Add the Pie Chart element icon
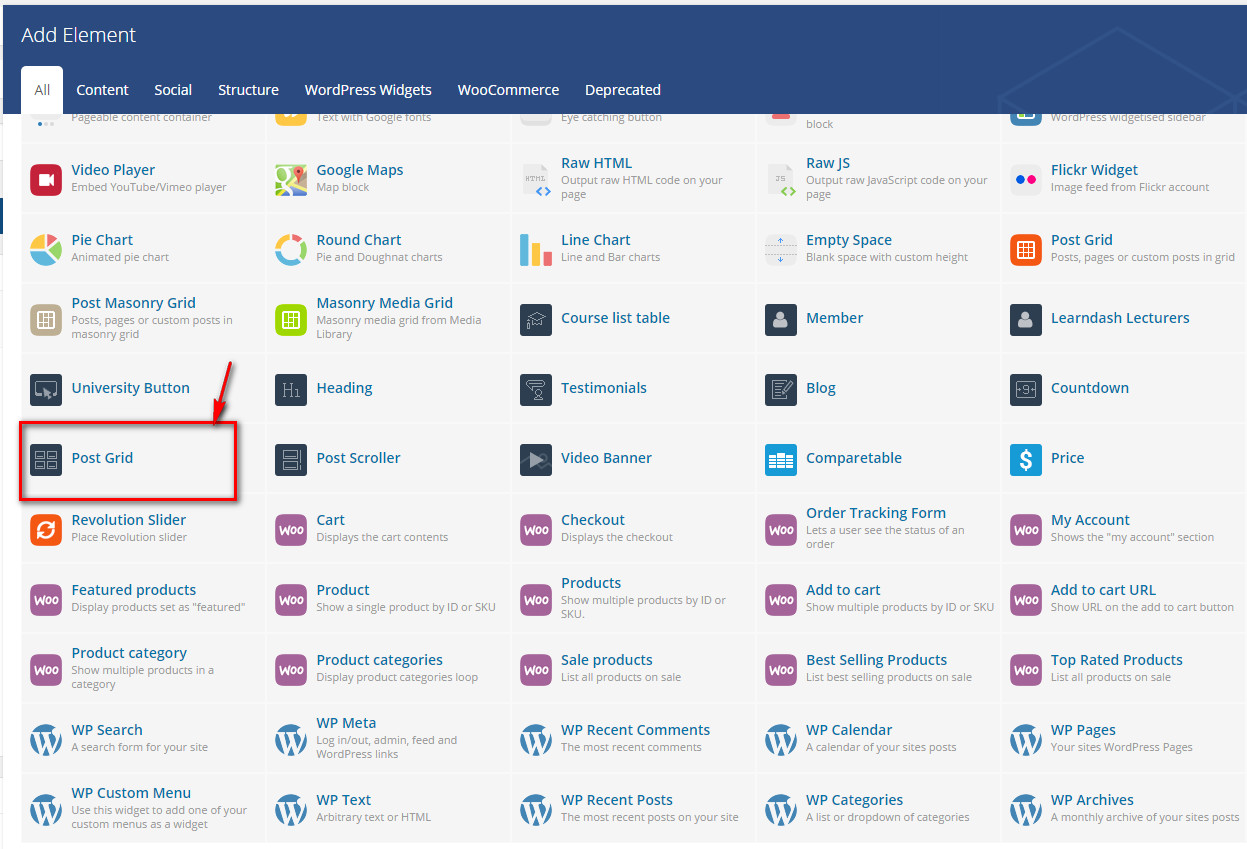Viewport: 1247px width, 849px height. pyautogui.click(x=46, y=250)
